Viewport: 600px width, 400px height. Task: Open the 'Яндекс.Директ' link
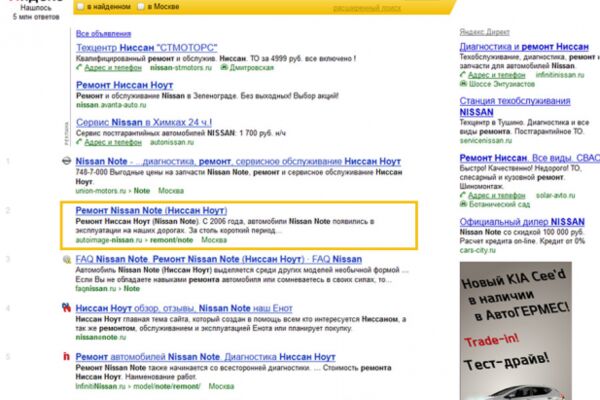(x=484, y=32)
